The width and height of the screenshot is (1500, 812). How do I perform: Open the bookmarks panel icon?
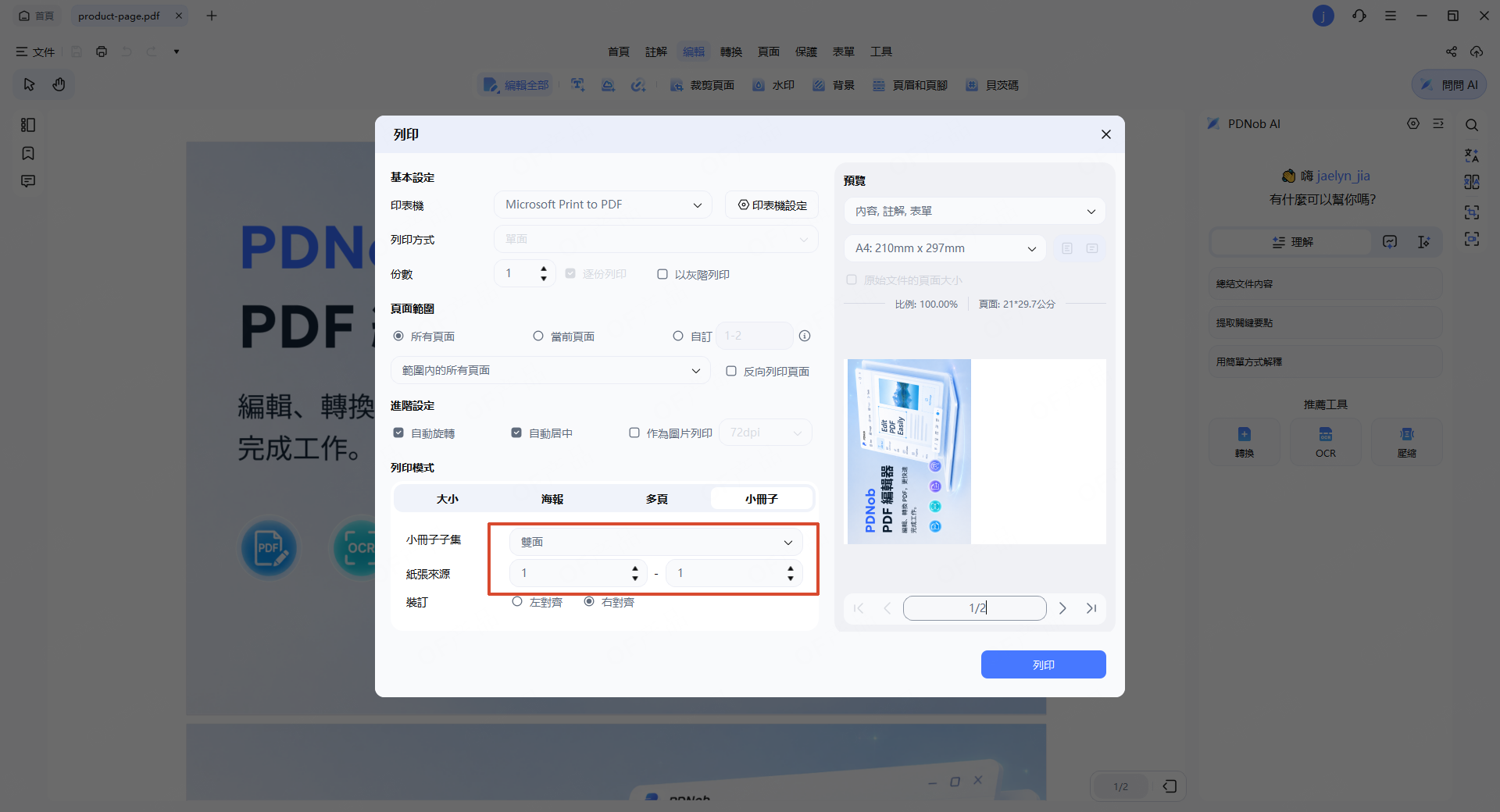pos(28,153)
